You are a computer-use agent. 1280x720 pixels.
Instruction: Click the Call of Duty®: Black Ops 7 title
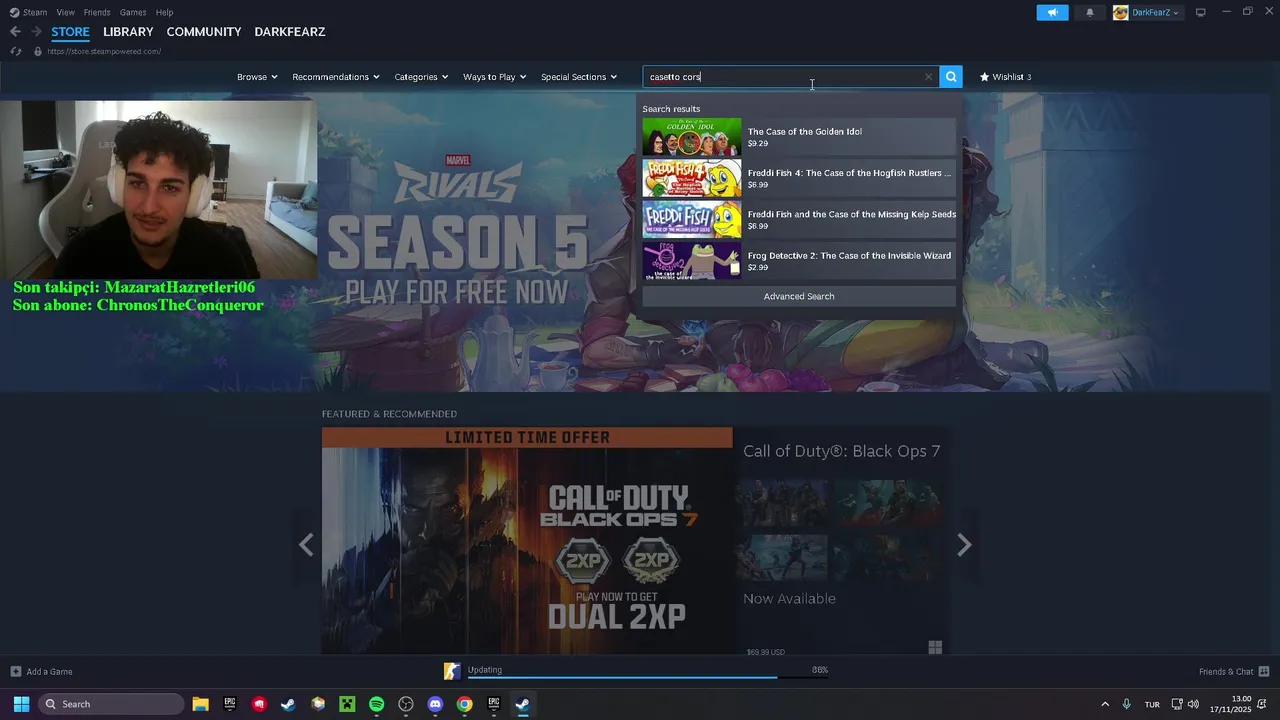click(841, 451)
